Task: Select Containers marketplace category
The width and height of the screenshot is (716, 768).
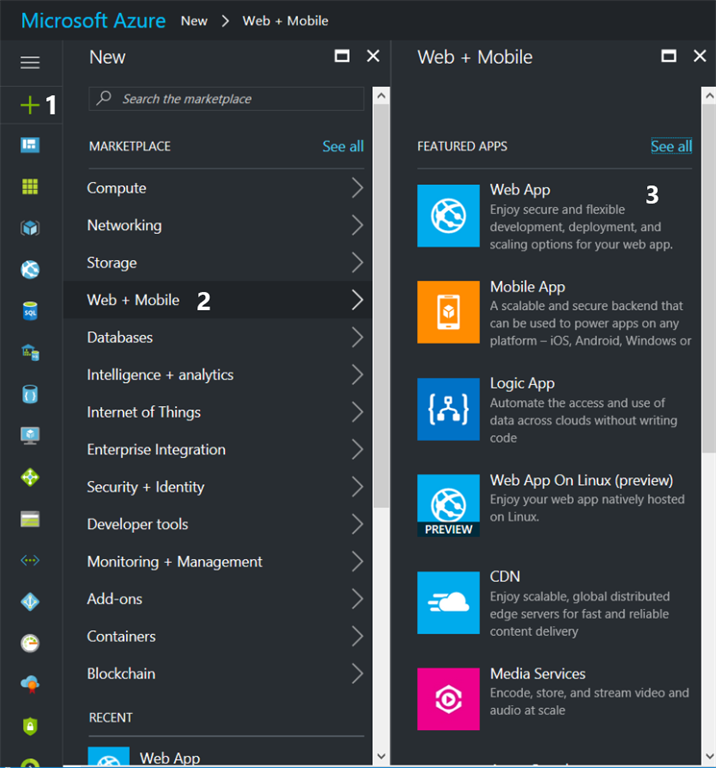Action: pos(217,636)
